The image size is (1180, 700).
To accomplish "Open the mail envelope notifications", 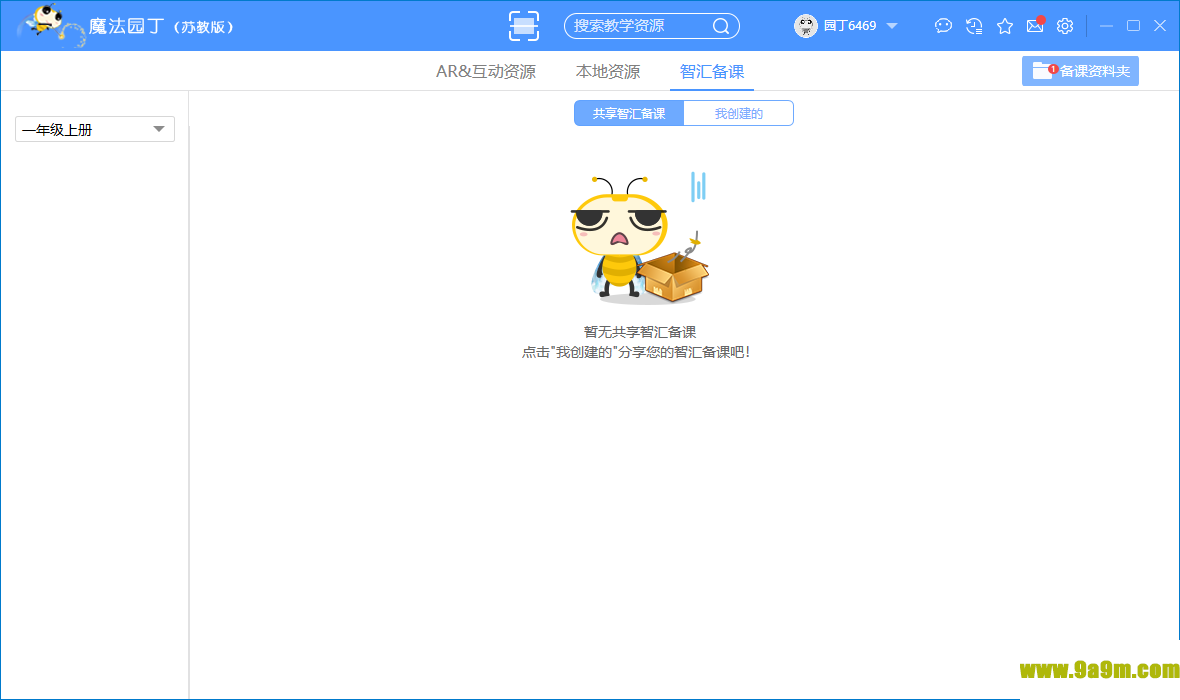I will coord(1035,26).
